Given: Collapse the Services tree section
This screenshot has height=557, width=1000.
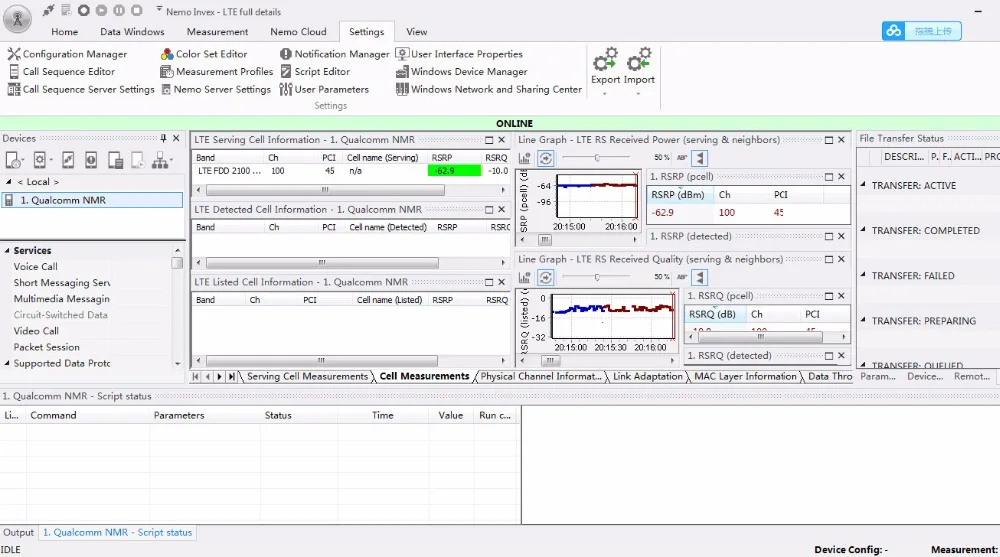Looking at the screenshot, I should tap(7, 251).
